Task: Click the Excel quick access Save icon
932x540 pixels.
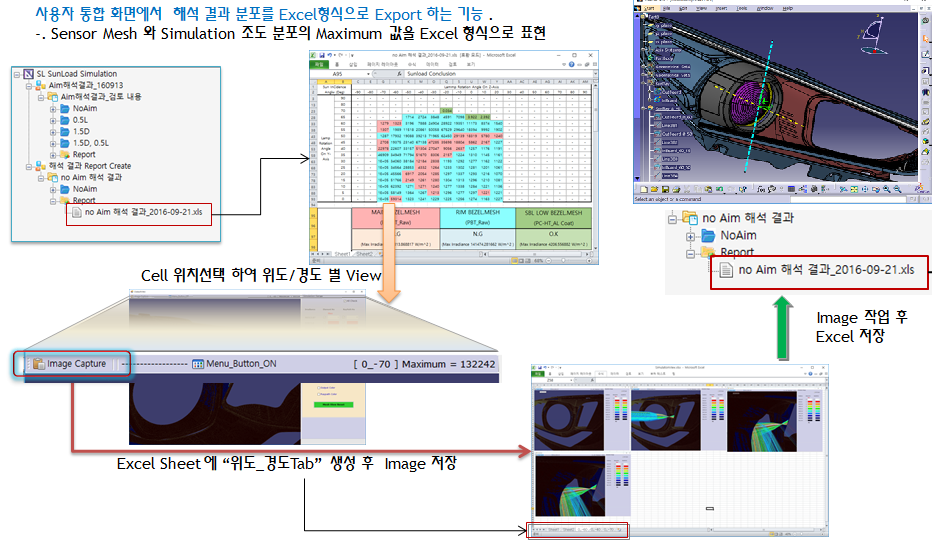Action: (323, 55)
